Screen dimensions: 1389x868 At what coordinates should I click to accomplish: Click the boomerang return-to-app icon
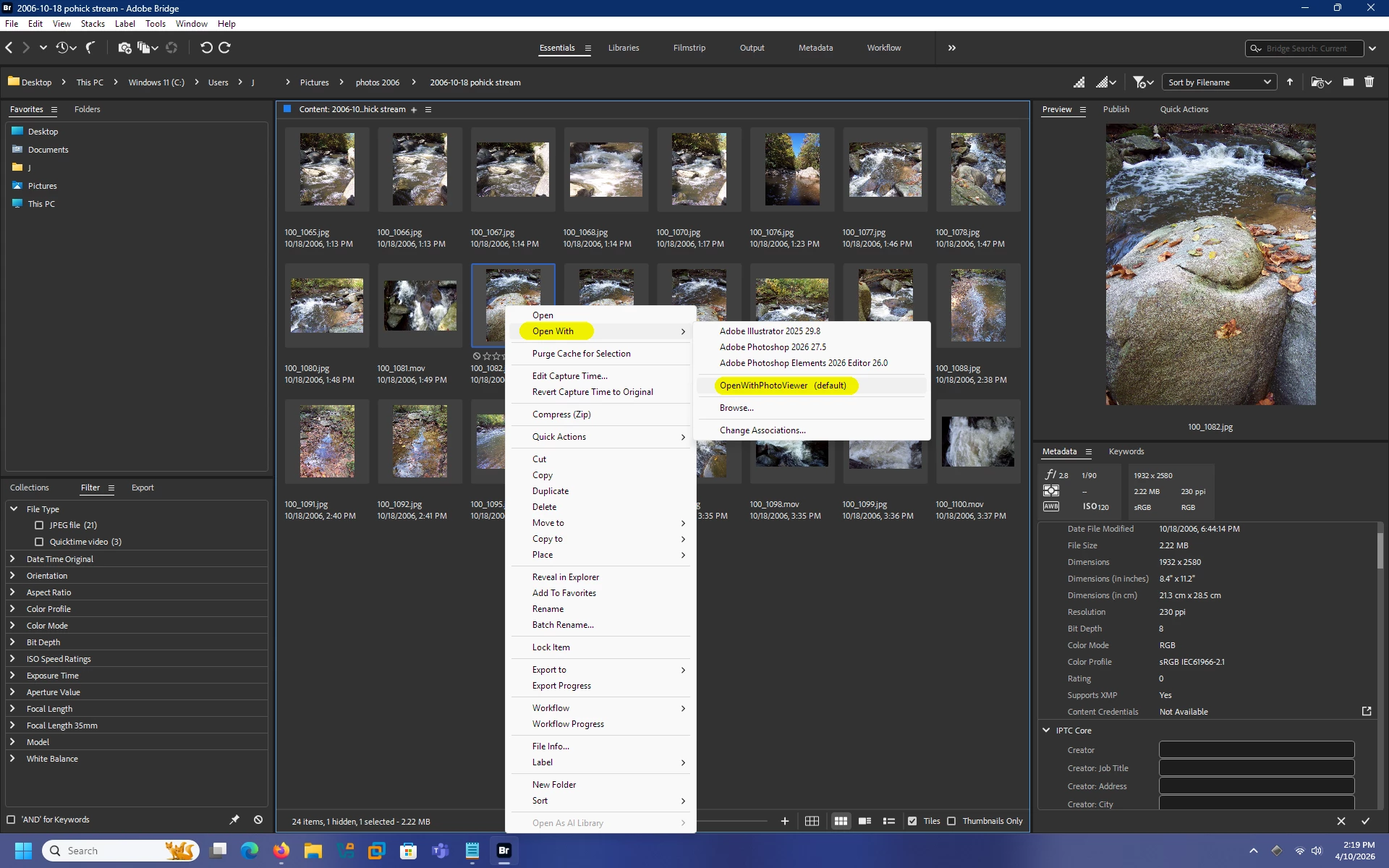coord(91,48)
